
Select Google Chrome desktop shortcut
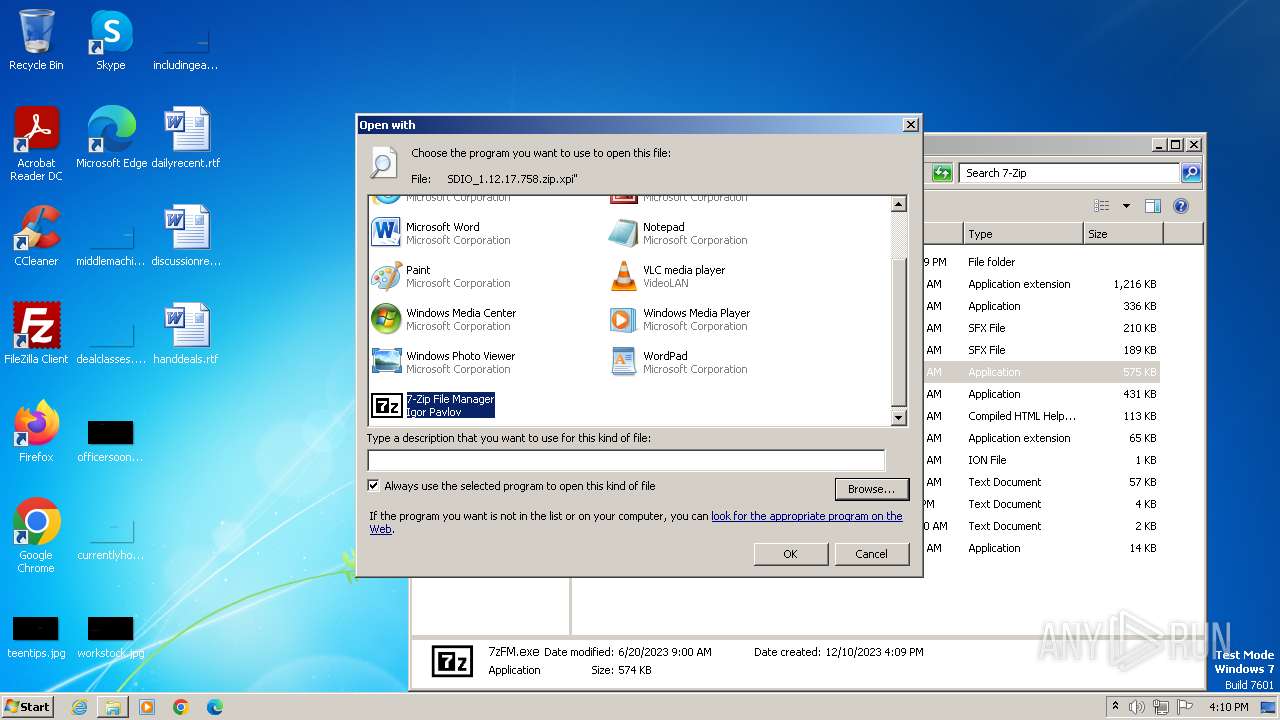36,536
